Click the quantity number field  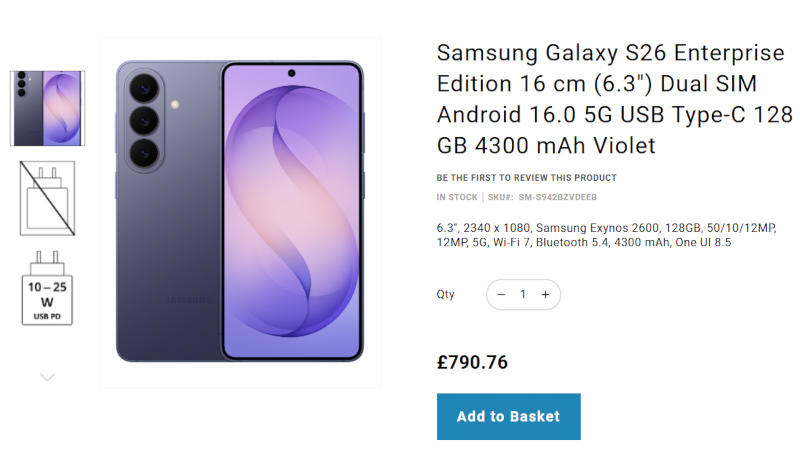point(523,295)
